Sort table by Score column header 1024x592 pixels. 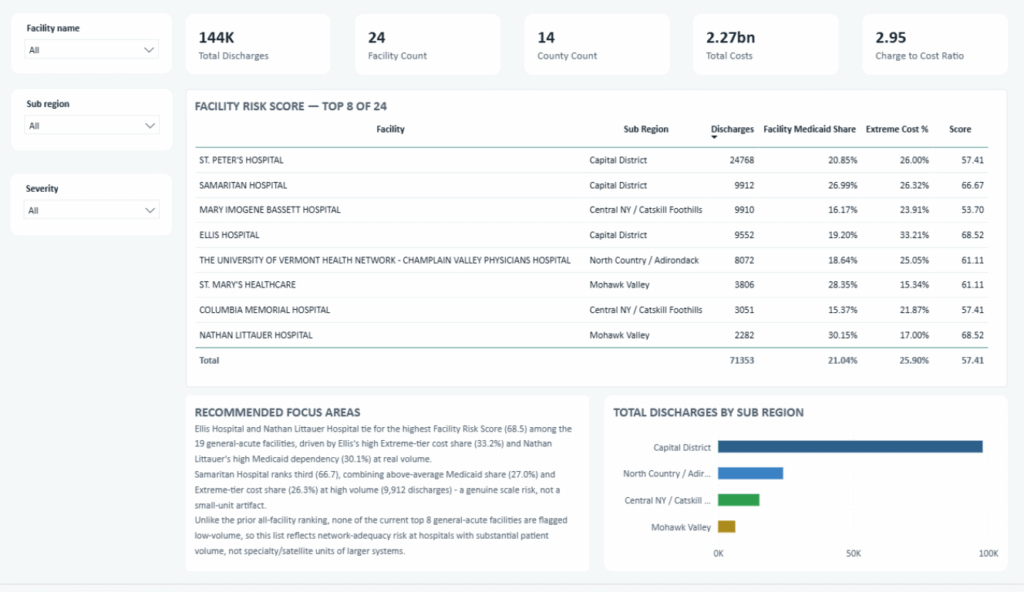tap(959, 129)
